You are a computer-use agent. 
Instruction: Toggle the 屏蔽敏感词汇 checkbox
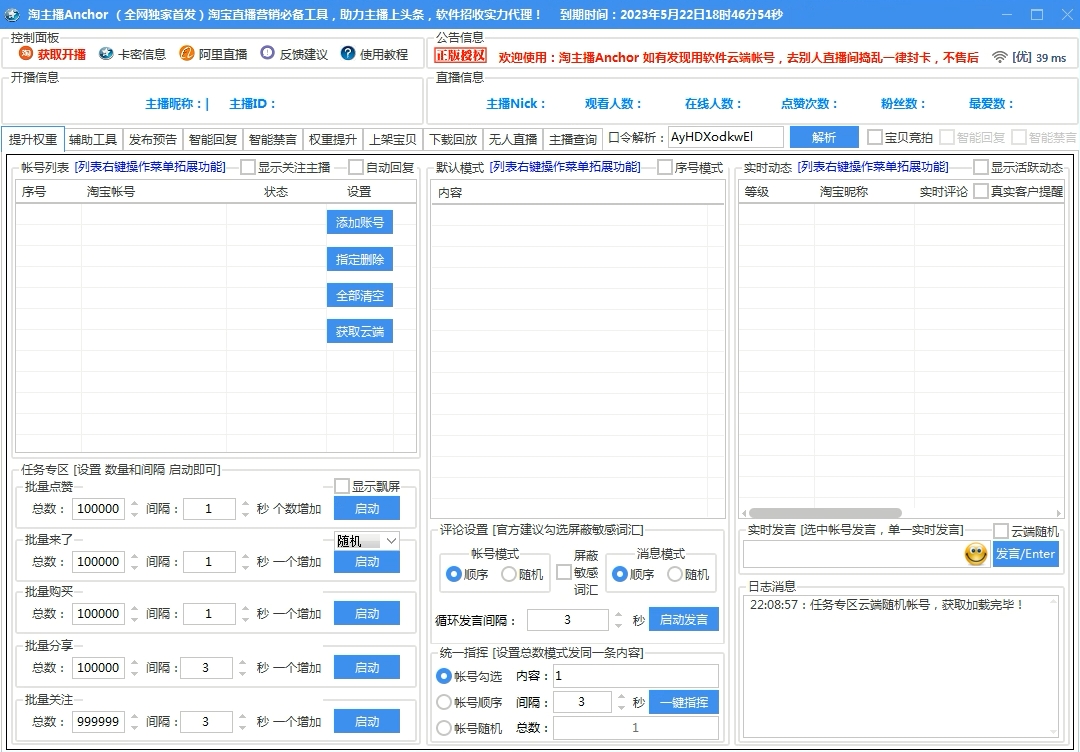coord(564,572)
